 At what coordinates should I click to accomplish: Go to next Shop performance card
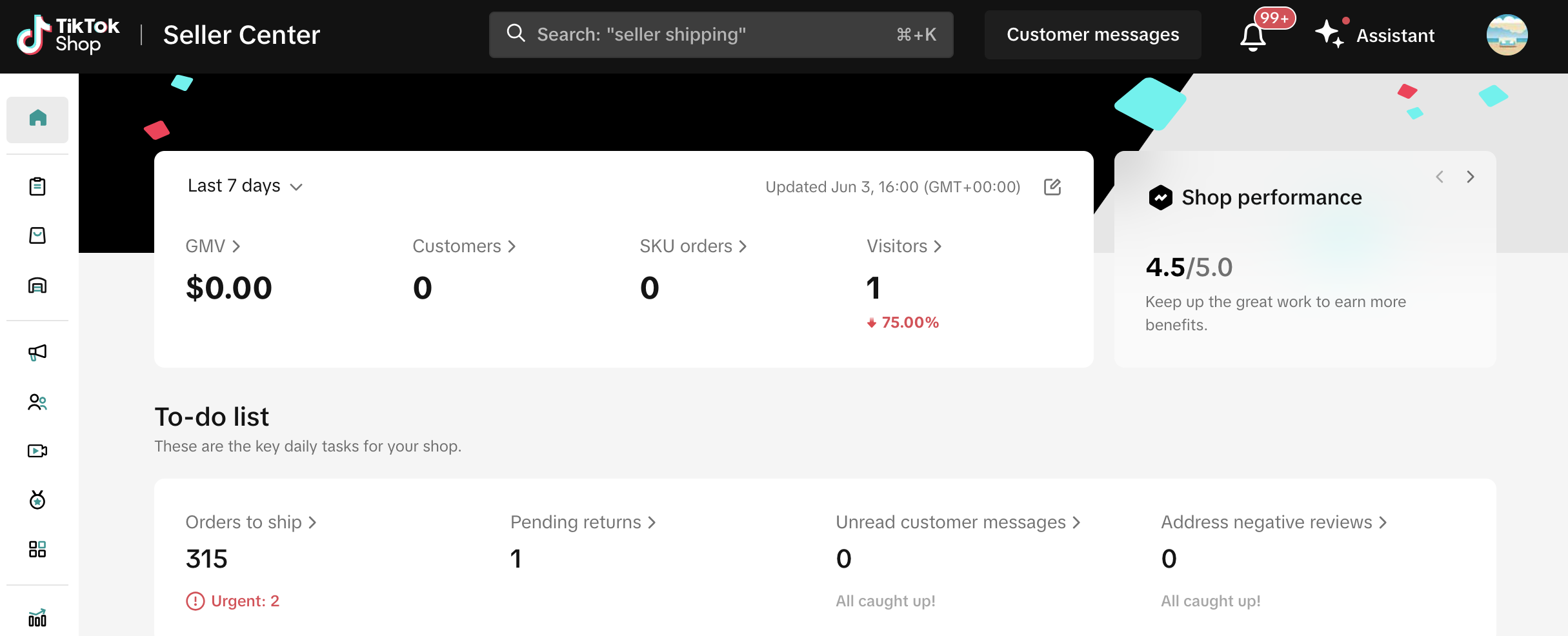click(1471, 177)
